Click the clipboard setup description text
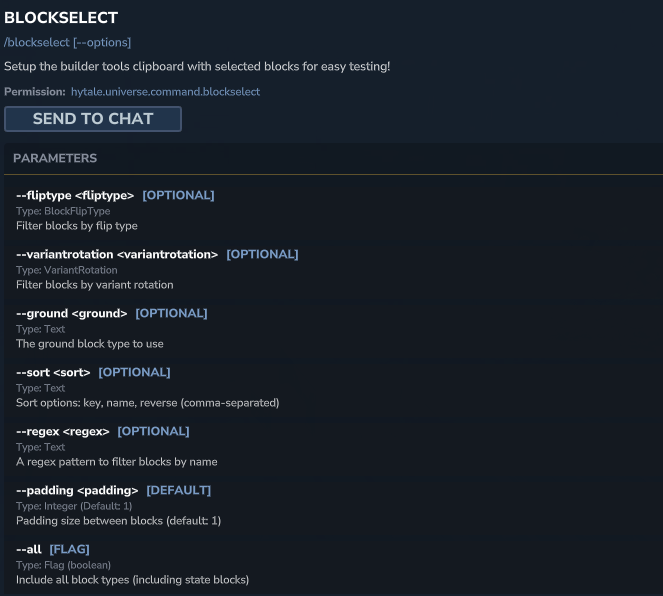663x596 pixels. [x=197, y=66]
